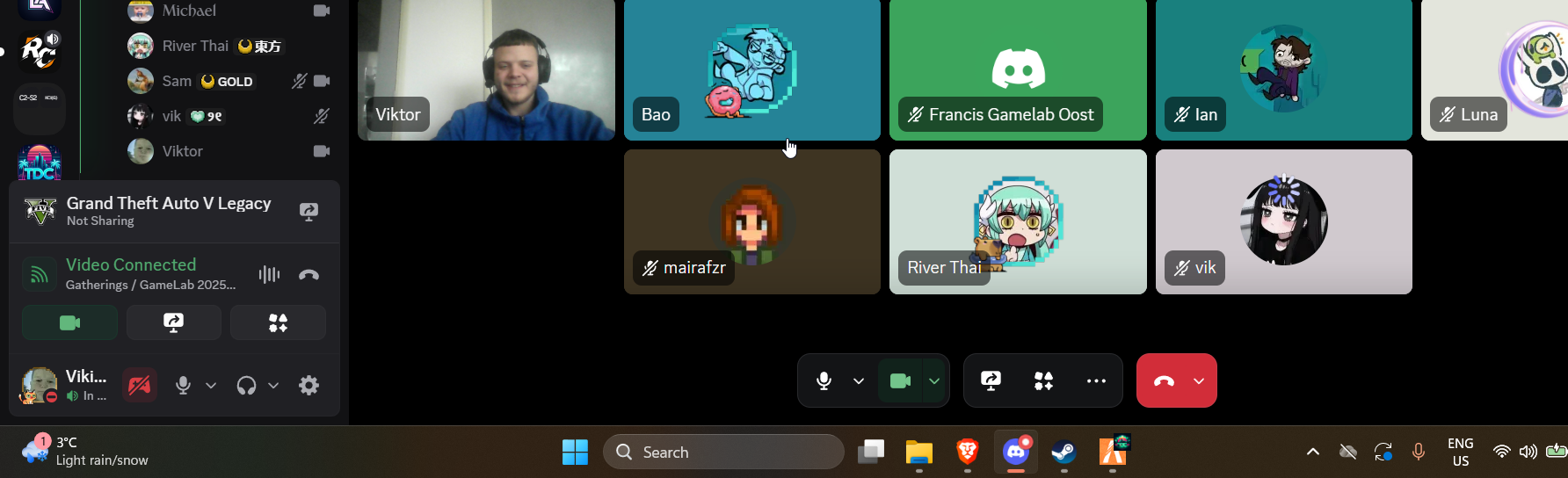
Task: Disconnect via phone icon beside Video Connected
Action: pos(309,274)
